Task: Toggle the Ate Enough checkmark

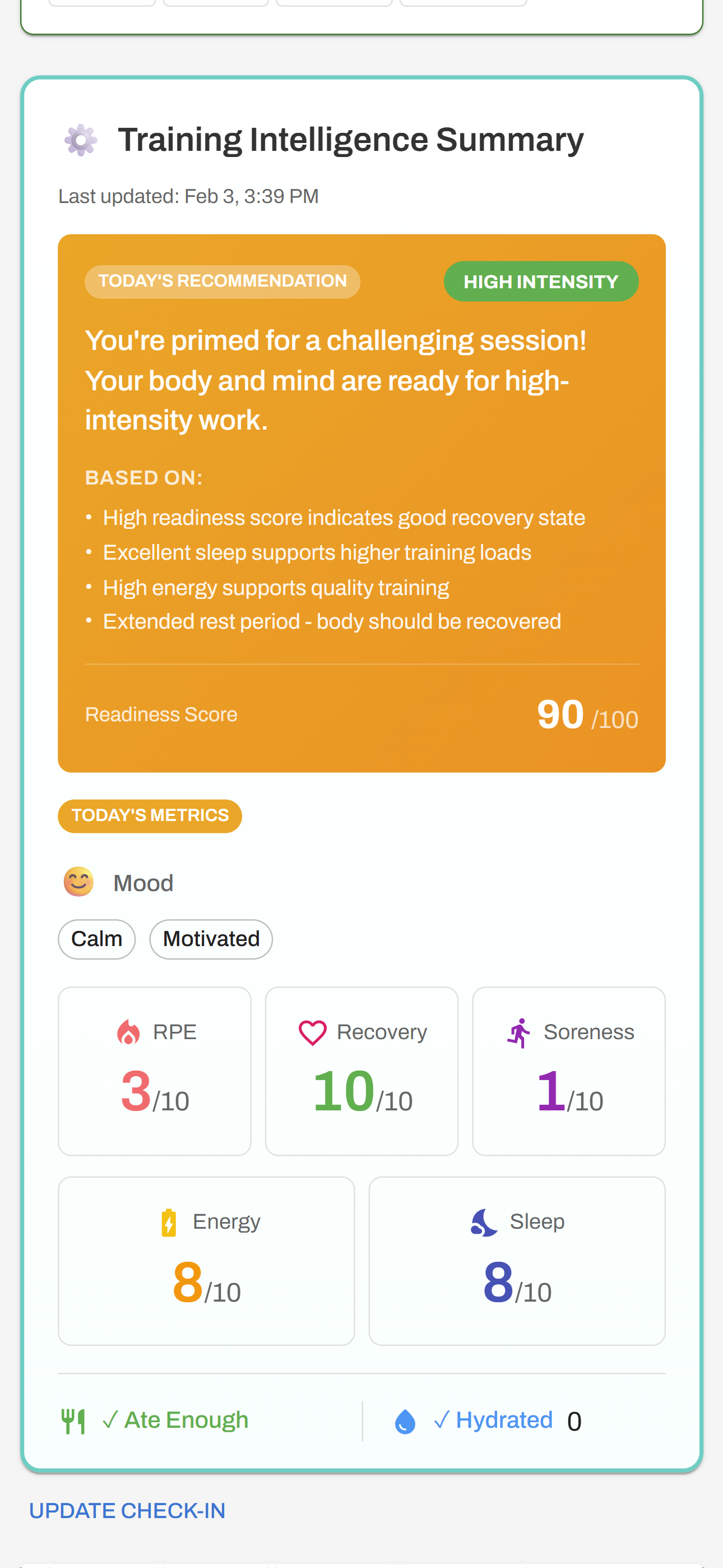Action: [111, 1419]
